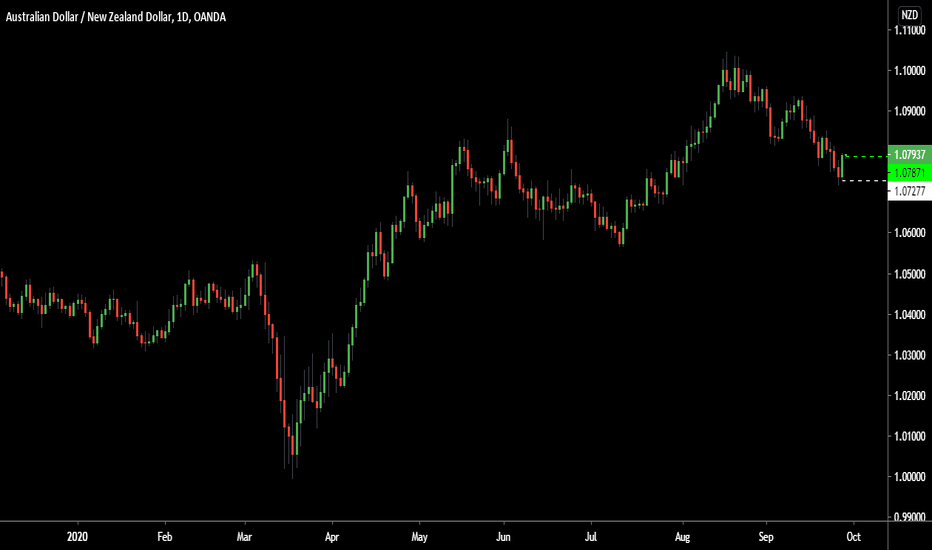
Task: Click the Feb label on time axis
Action: tap(165, 537)
